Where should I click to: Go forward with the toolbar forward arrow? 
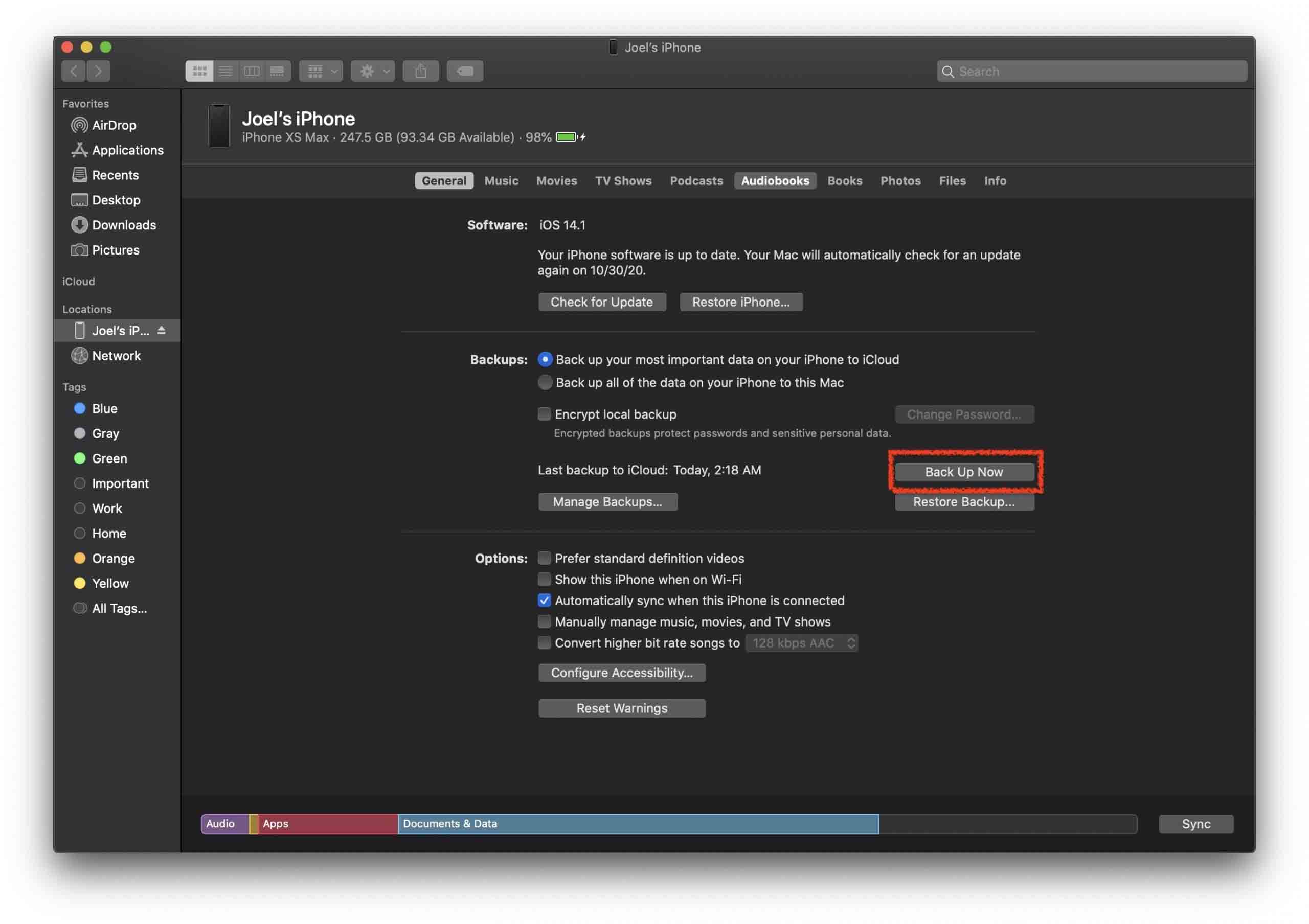click(x=99, y=71)
